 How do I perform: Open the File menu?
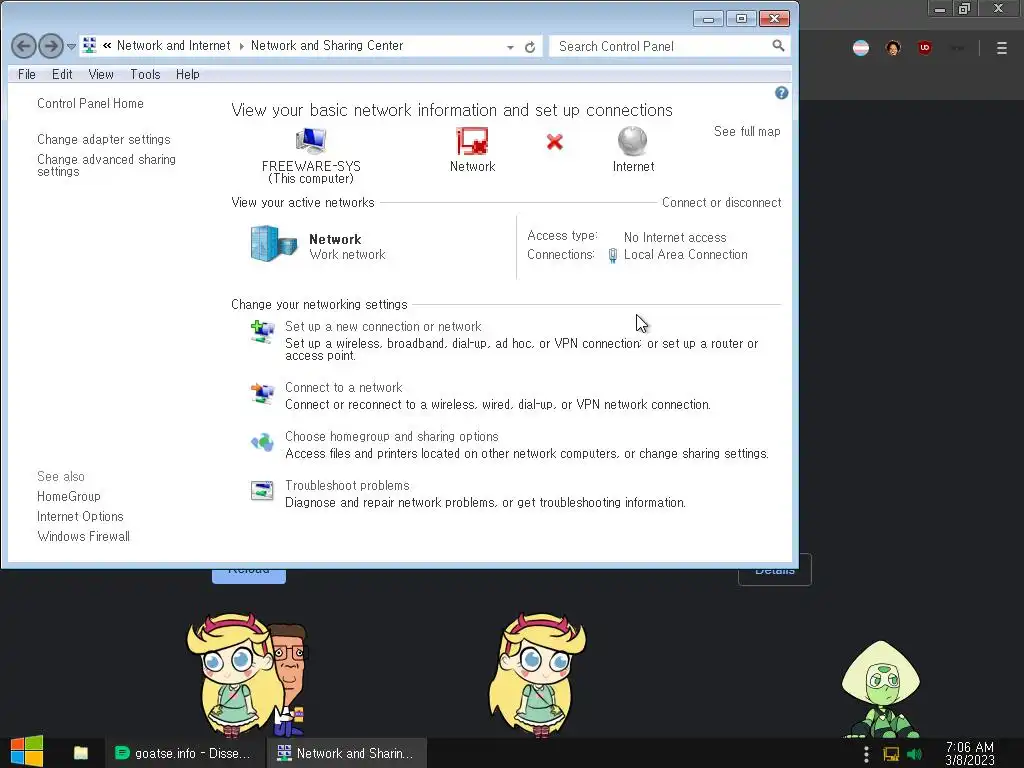[27, 74]
